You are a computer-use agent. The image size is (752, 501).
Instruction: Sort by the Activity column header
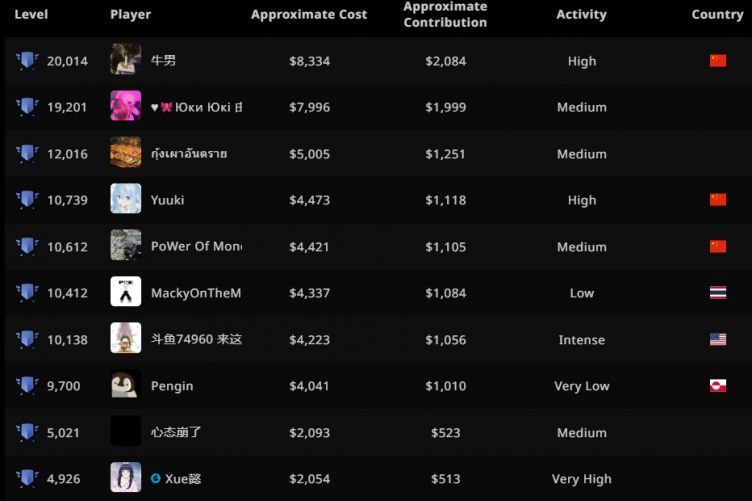[x=581, y=15]
